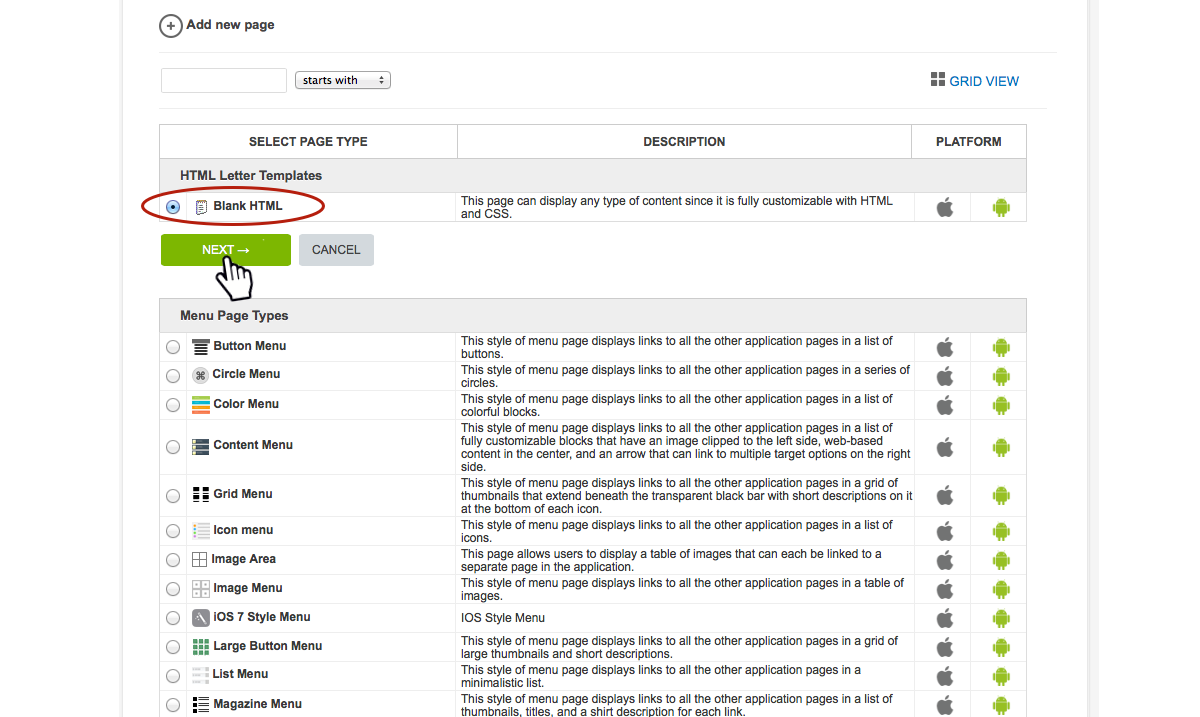This screenshot has width=1200, height=717.
Task: Click the Add new page link text
Action: coord(230,24)
